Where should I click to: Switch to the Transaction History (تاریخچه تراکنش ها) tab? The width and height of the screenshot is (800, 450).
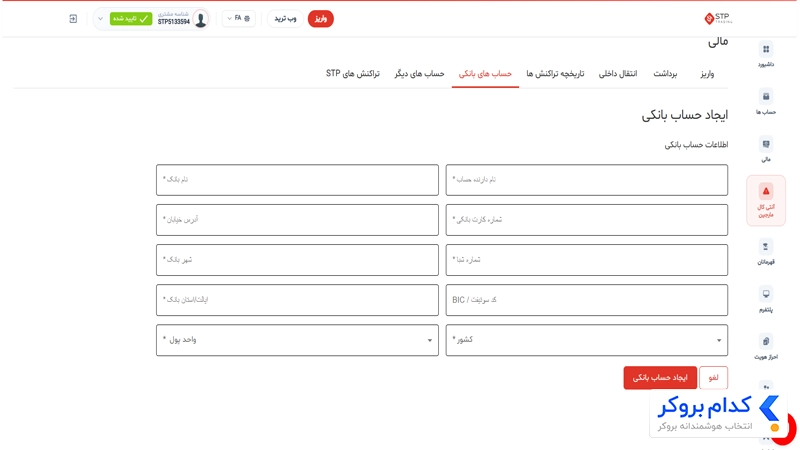tap(555, 74)
